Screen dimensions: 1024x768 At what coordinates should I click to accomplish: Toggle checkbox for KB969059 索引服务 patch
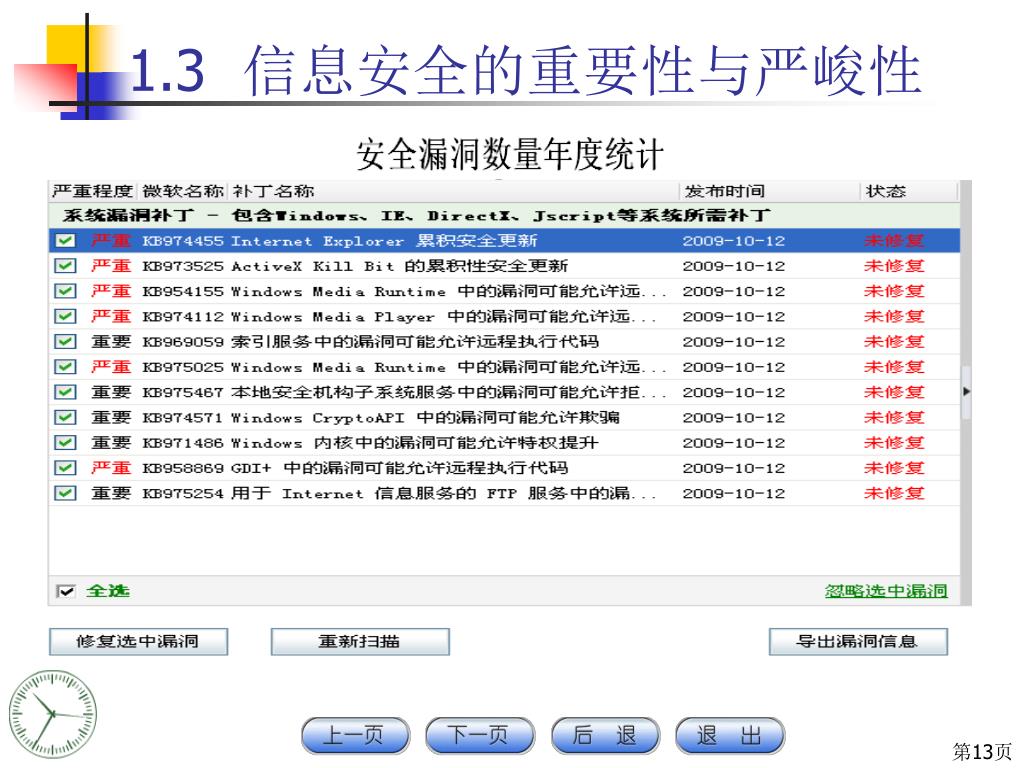pos(65,342)
